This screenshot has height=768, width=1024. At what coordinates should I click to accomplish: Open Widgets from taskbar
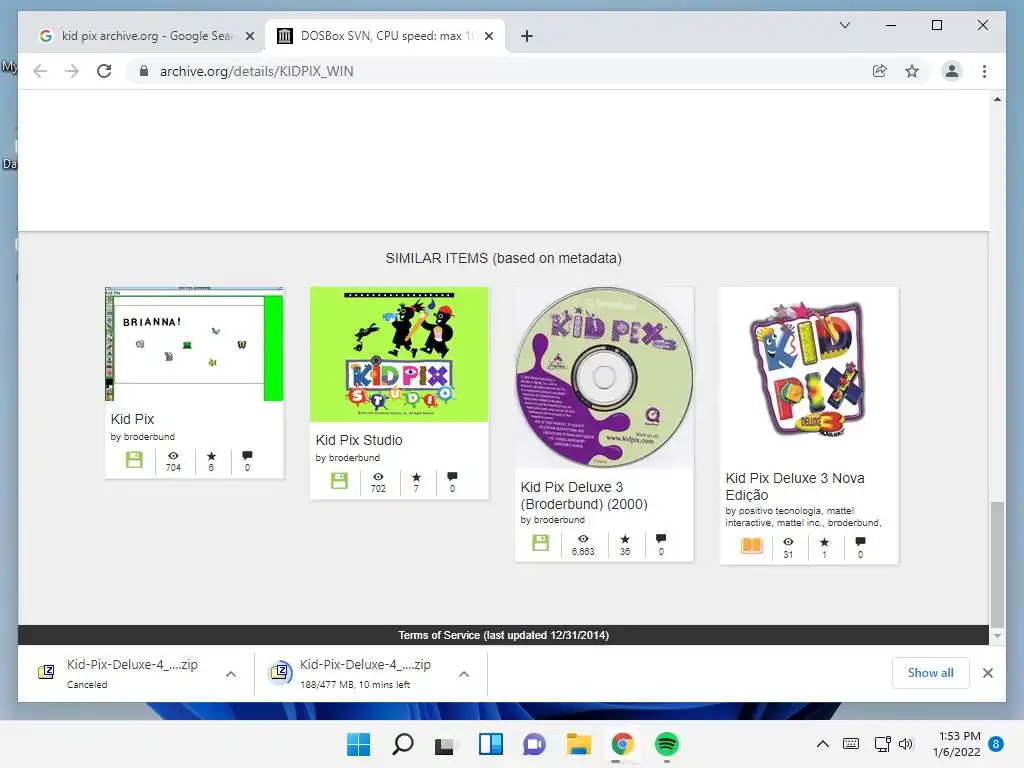[490, 744]
